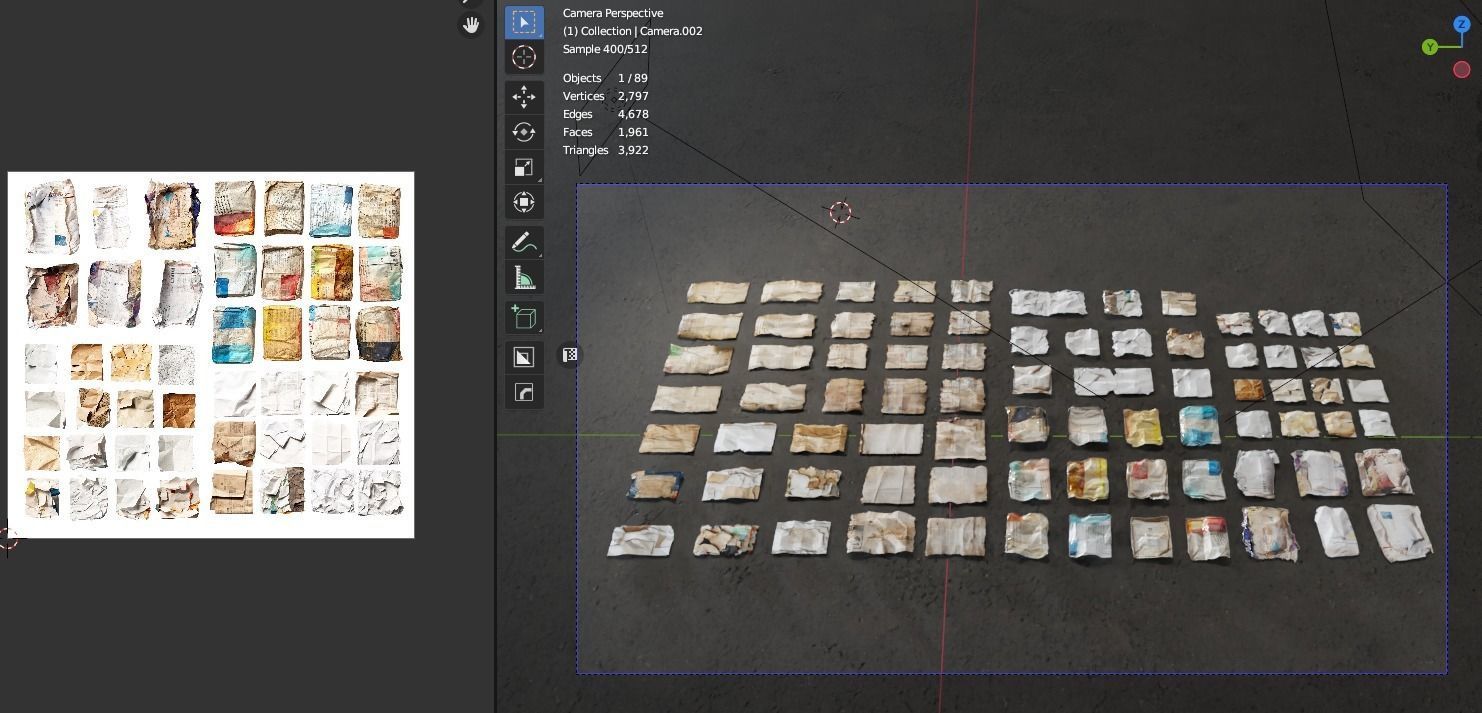Screen dimensions: 1482x713
Task: Click the red axis ball below the gizmo
Action: pyautogui.click(x=1461, y=69)
